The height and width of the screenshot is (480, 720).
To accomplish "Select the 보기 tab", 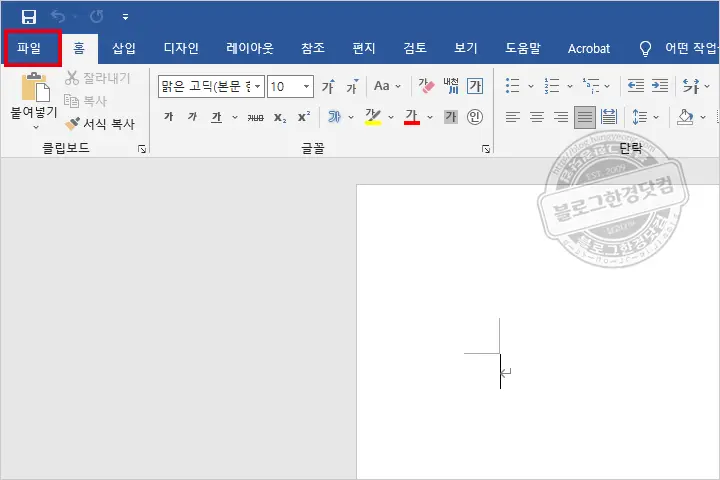I will 466,48.
